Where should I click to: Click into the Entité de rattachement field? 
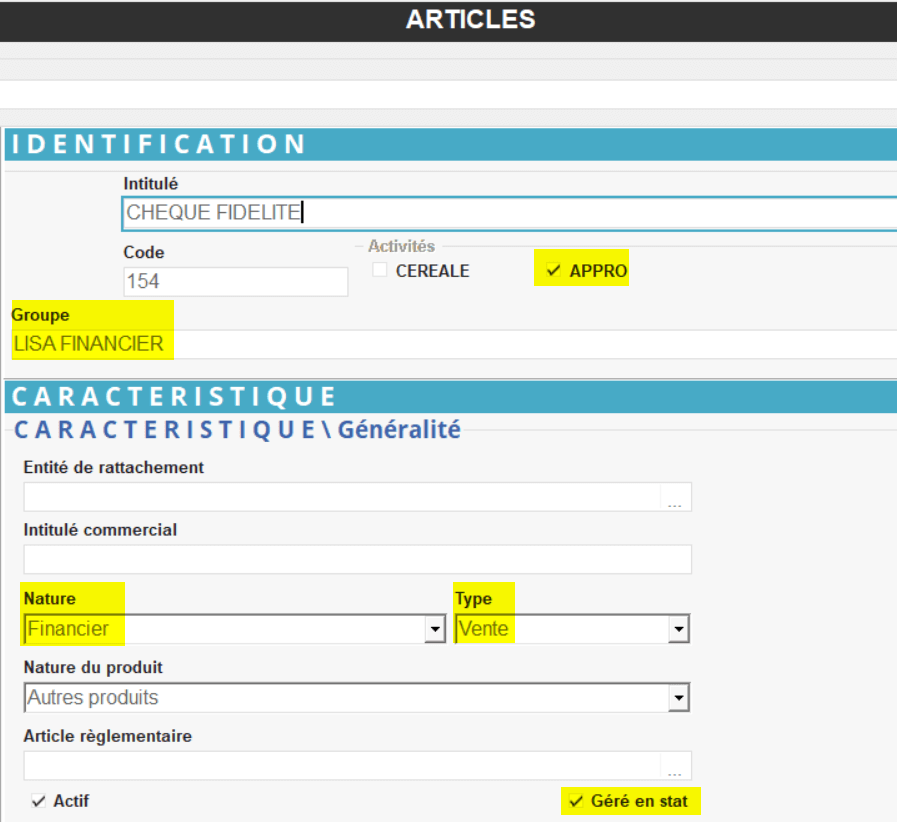pyautogui.click(x=340, y=497)
